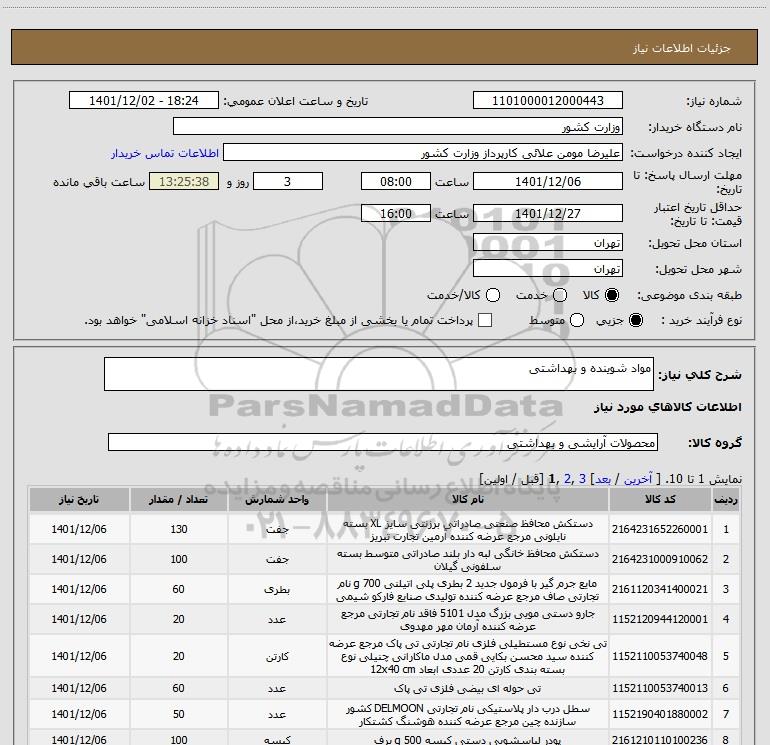Click the جزئیات اطلاعات نیاز header title
This screenshot has width=770, height=745.
pos(681,48)
